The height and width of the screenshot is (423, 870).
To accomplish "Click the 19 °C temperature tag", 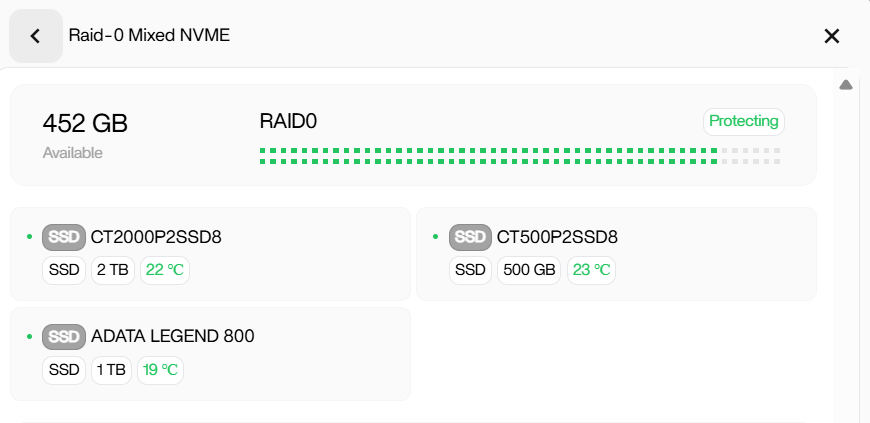I will (160, 370).
